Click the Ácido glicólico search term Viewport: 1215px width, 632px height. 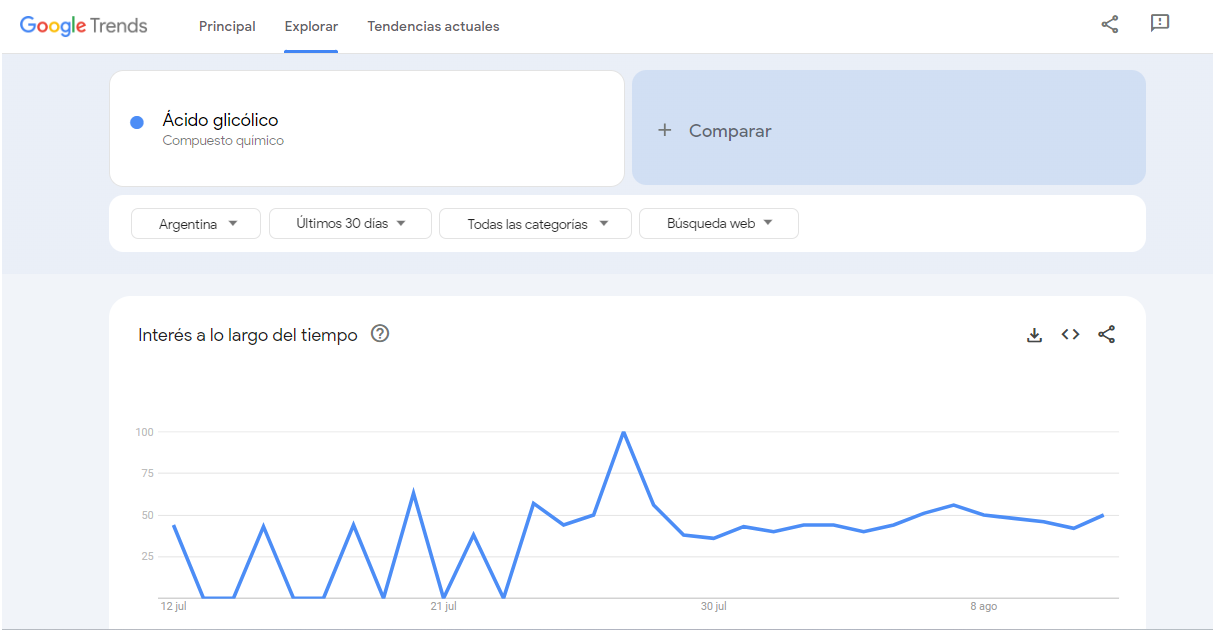tap(221, 120)
